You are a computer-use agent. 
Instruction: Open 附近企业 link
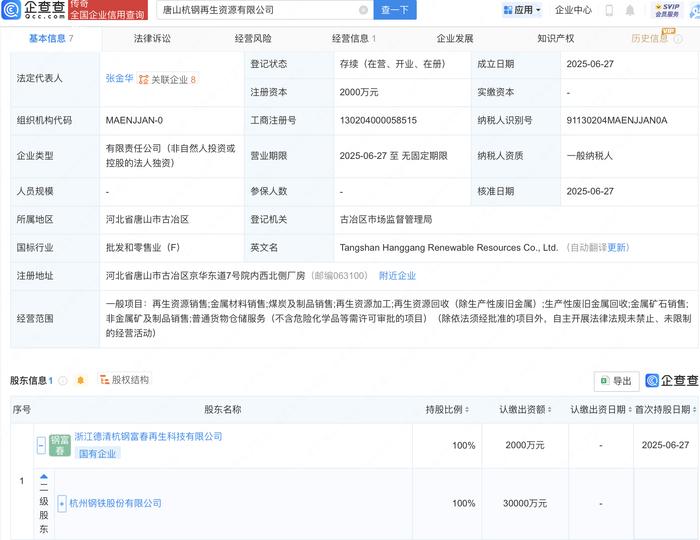coord(397,276)
